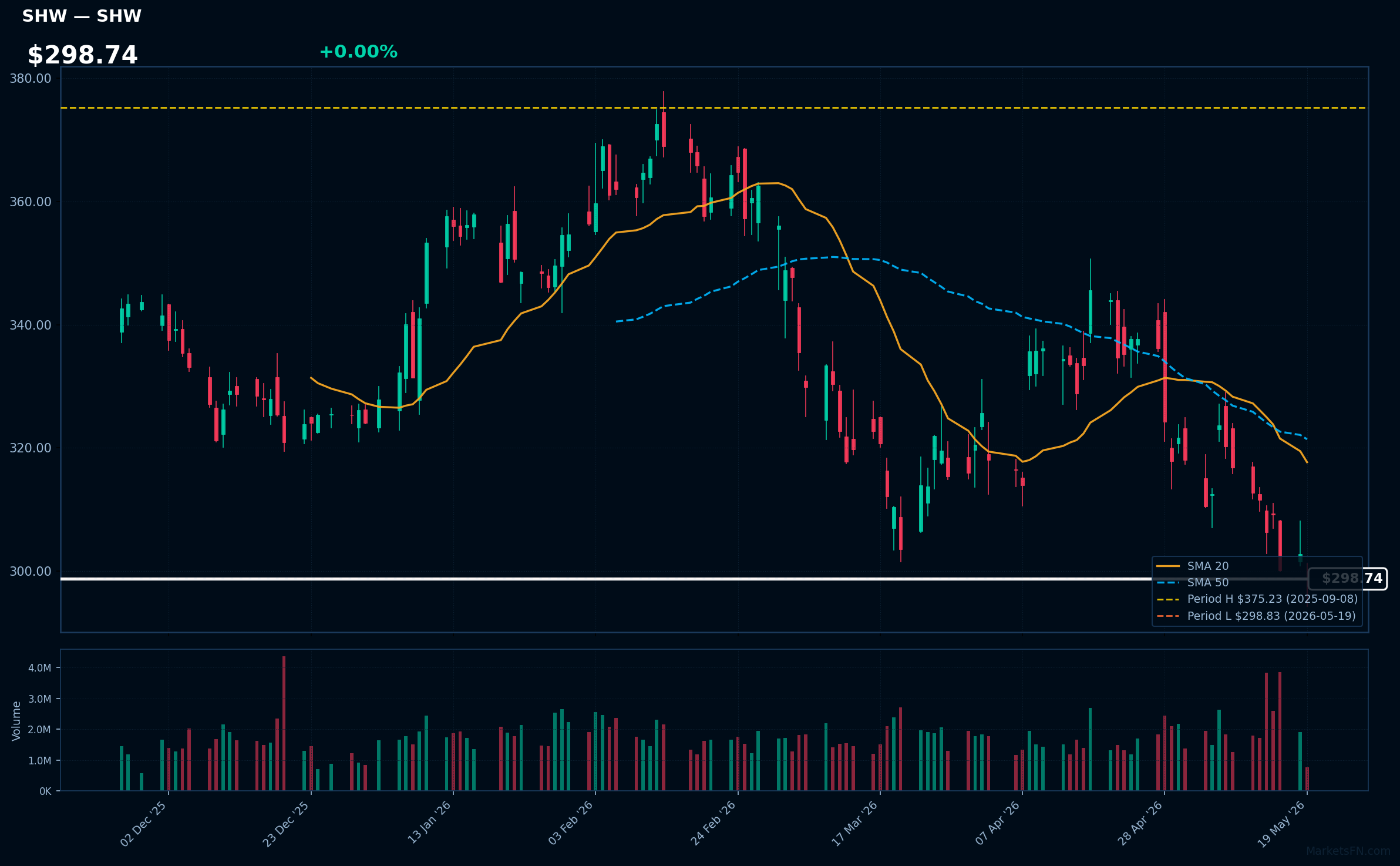Click the Period L $298.83 legend entry
This screenshot has width=1400, height=866.
(1256, 616)
